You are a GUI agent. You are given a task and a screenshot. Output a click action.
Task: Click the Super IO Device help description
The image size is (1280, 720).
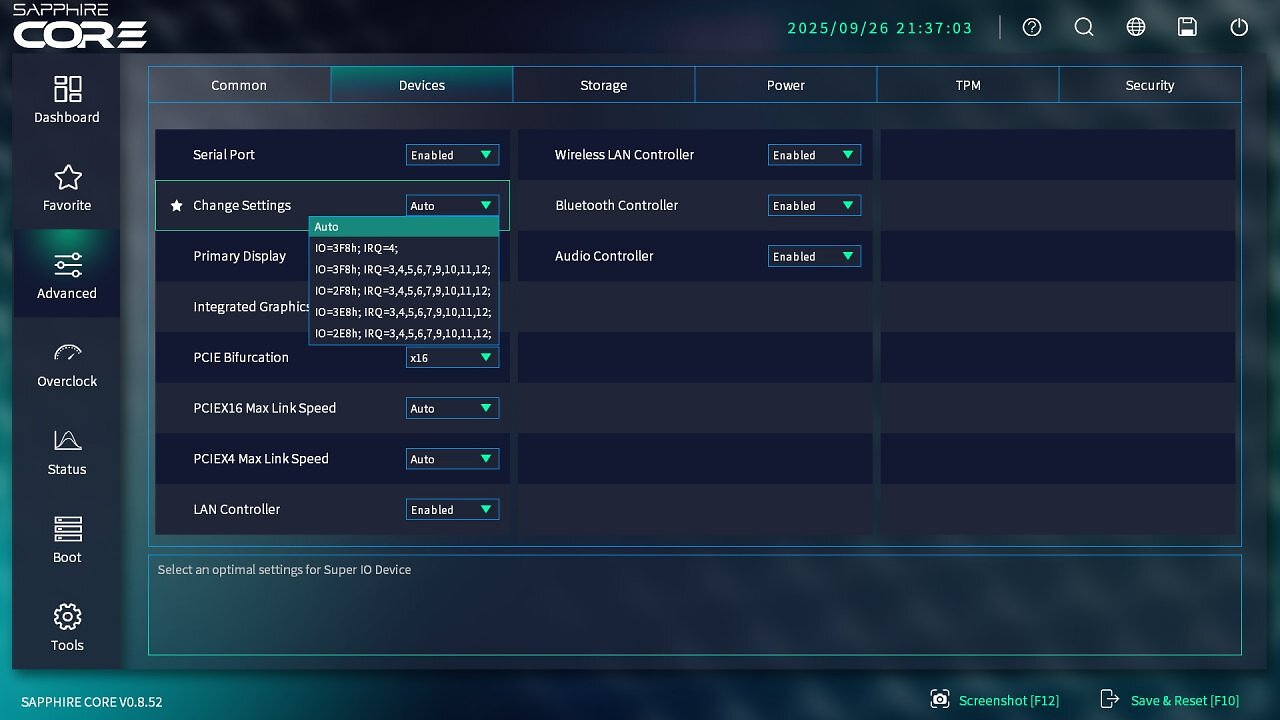point(284,570)
